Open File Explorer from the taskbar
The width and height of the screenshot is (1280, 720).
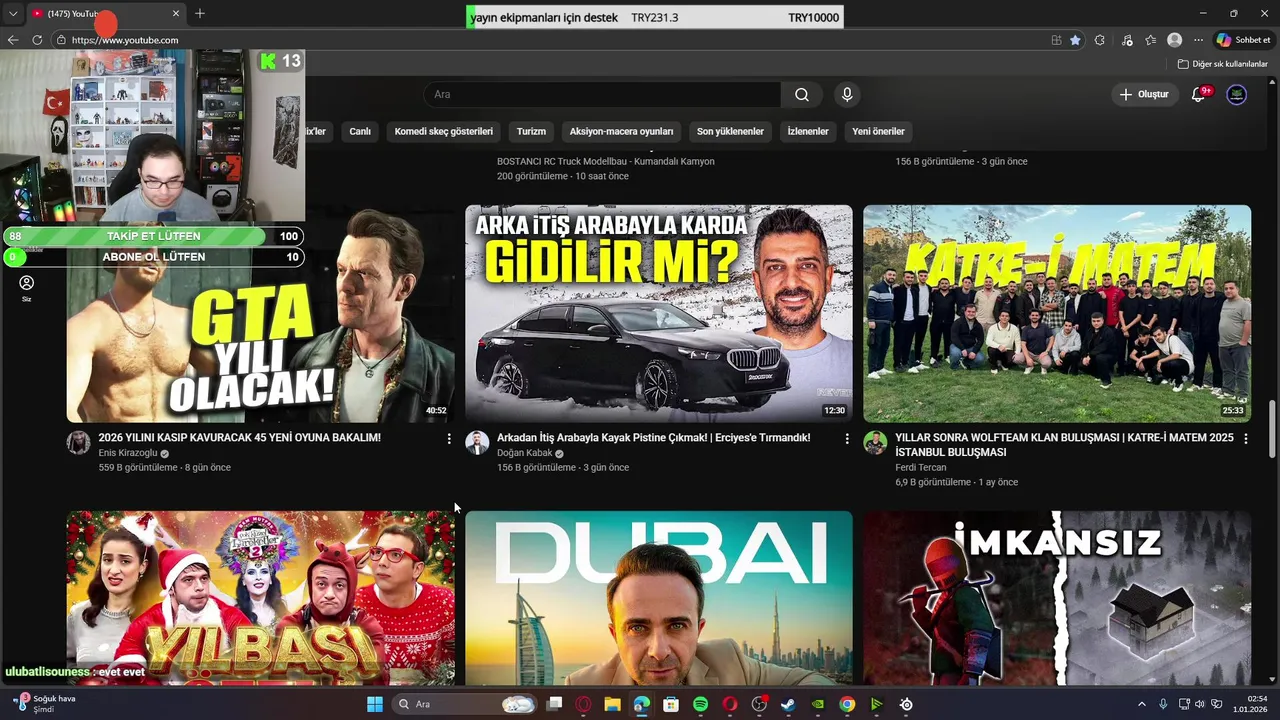coord(612,704)
